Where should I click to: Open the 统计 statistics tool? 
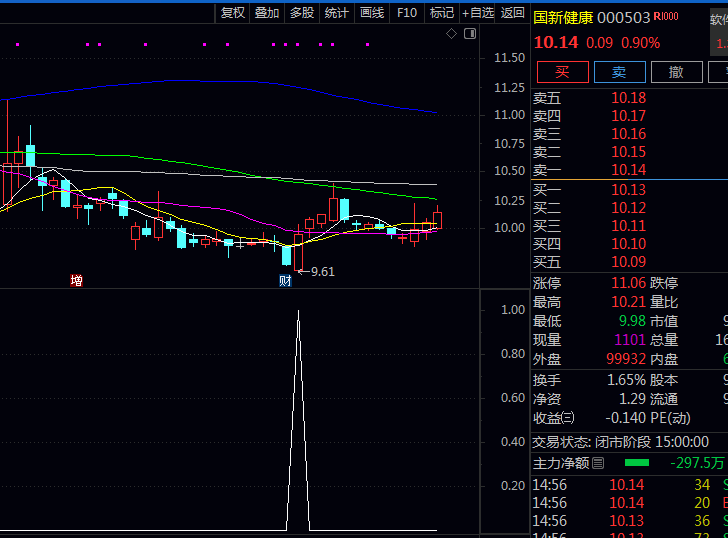(x=337, y=13)
